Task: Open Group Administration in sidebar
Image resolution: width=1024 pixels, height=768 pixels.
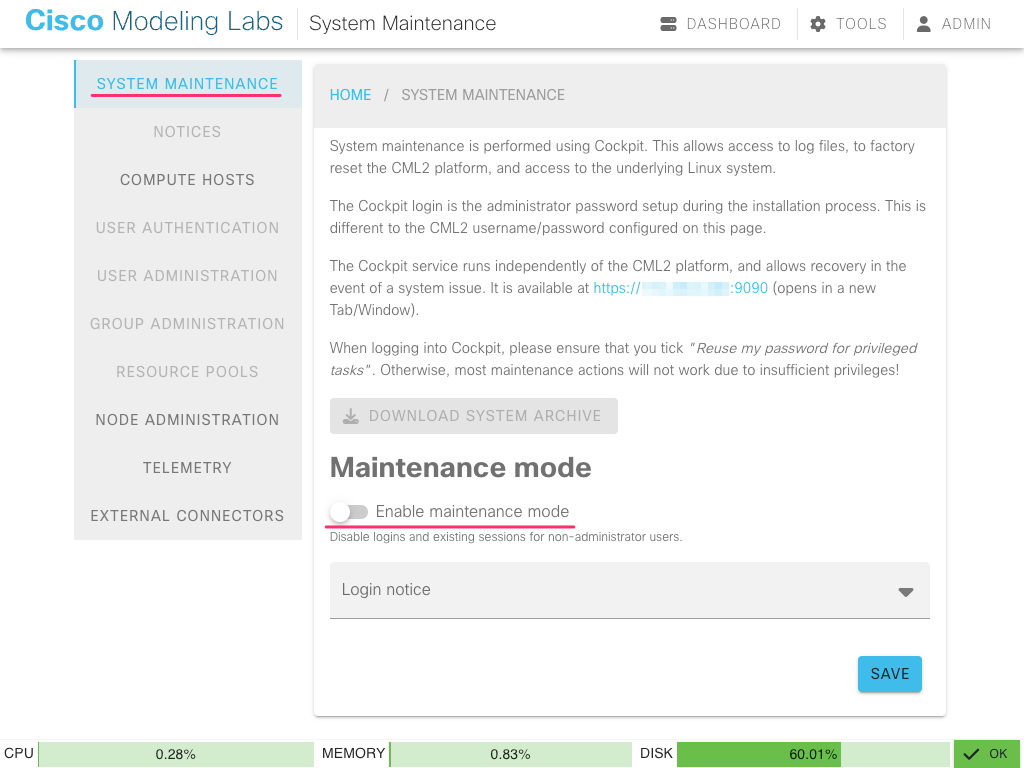Action: (187, 324)
